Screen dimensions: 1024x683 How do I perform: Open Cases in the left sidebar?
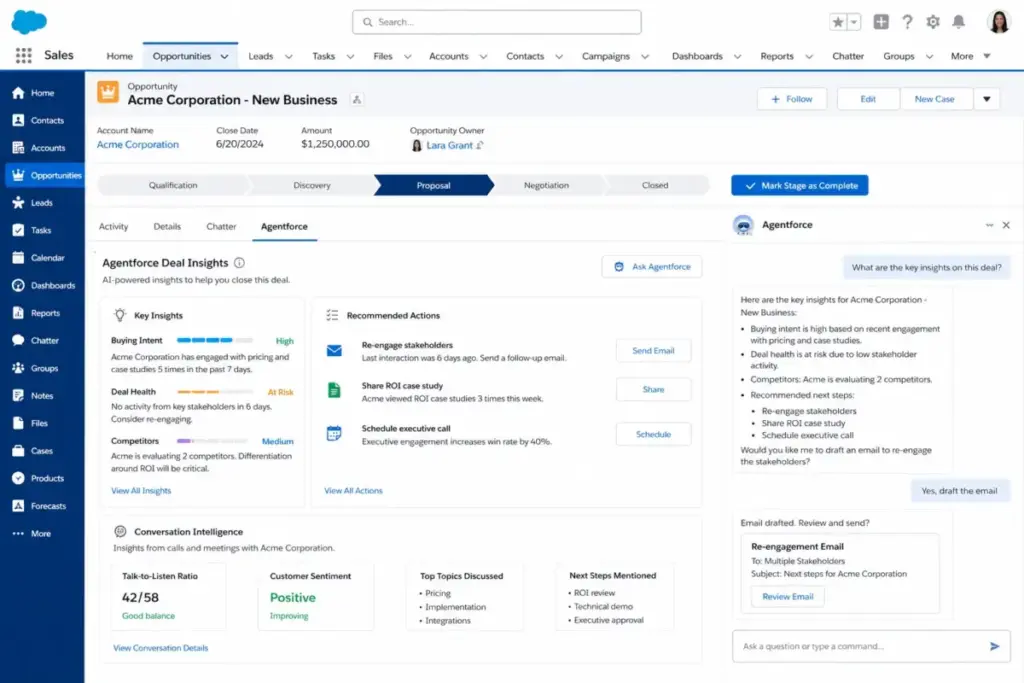coord(42,451)
